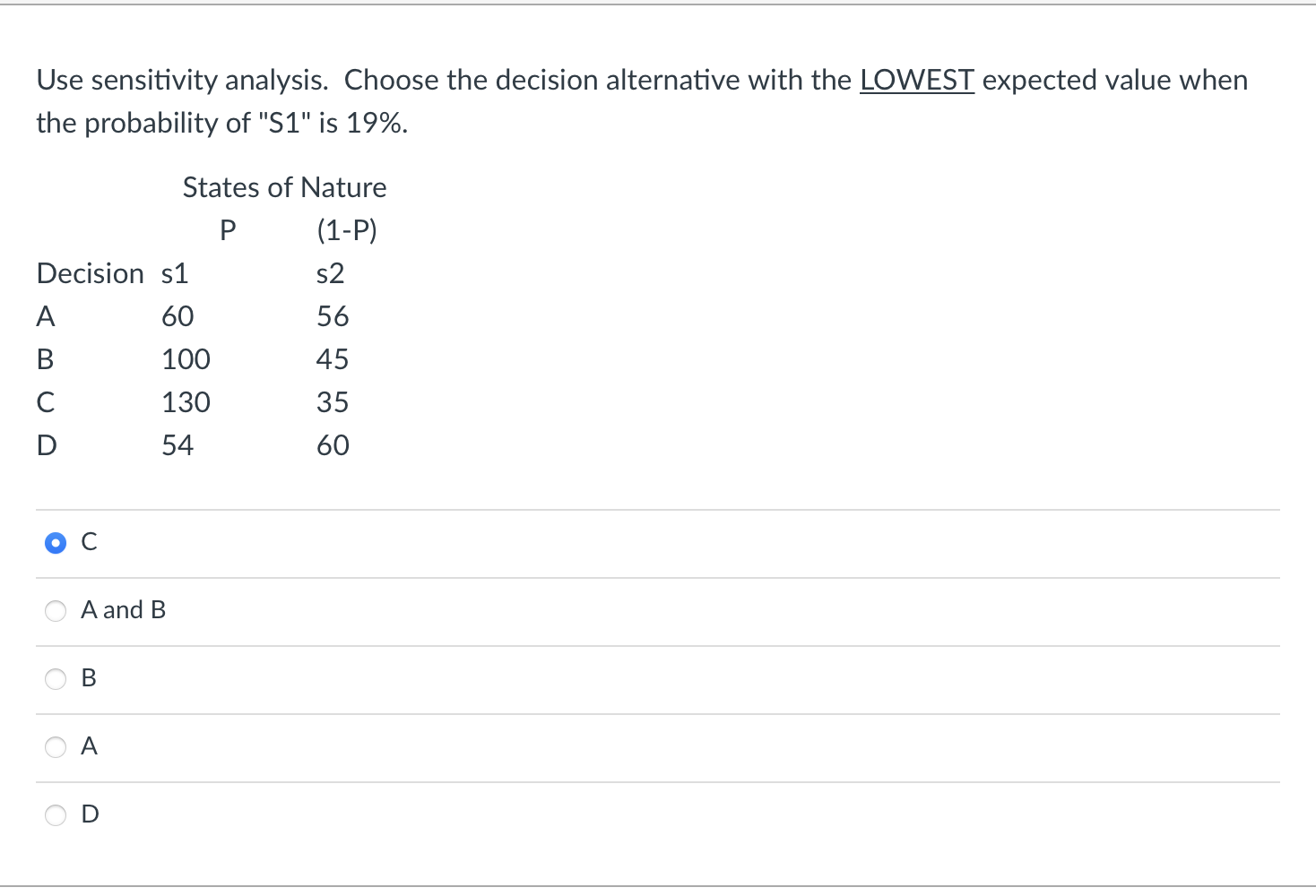
Task: Click the column header s1
Action: point(175,273)
